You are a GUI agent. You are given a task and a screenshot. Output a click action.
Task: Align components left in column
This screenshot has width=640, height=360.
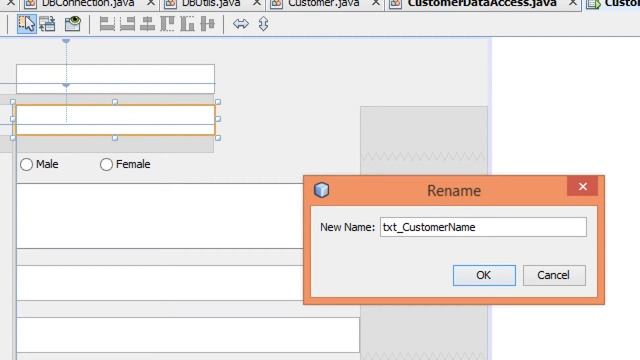[107, 24]
